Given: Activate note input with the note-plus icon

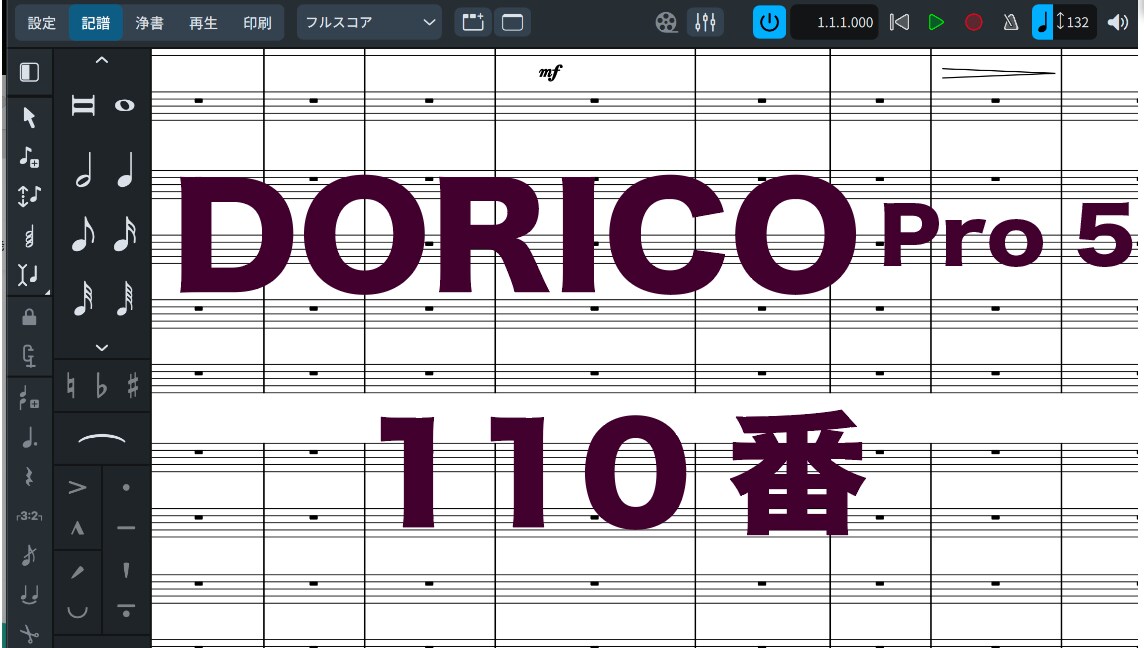Looking at the screenshot, I should point(29,157).
